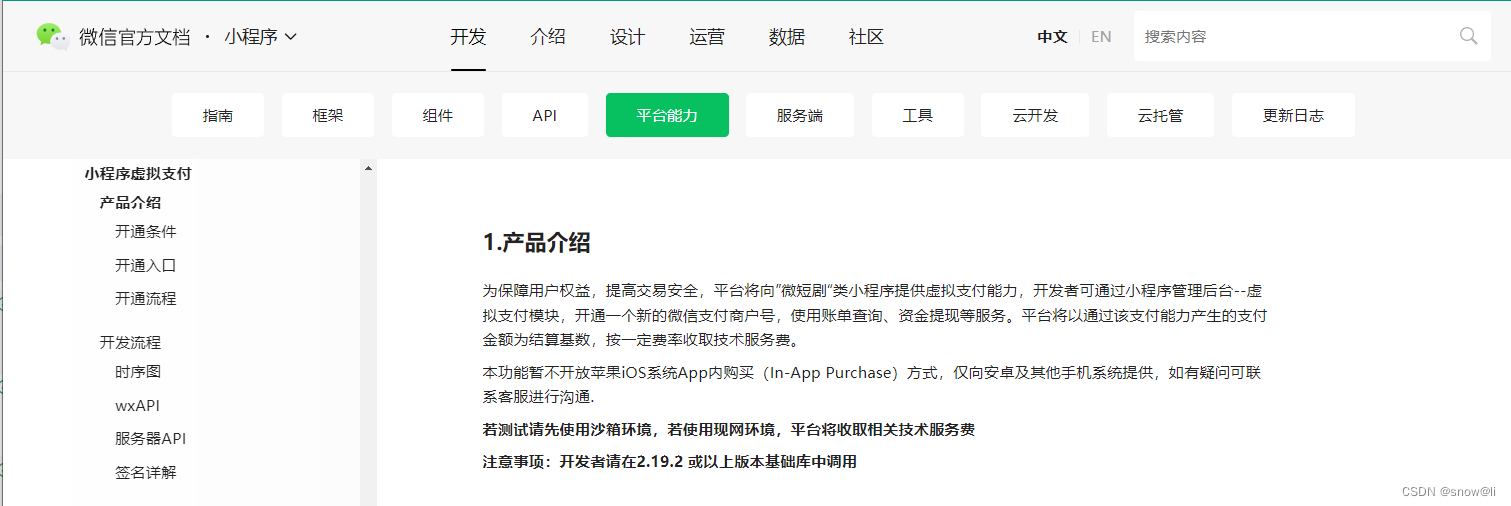Switch to the 数据 top tab
This screenshot has height=506, width=1511.
[x=787, y=37]
